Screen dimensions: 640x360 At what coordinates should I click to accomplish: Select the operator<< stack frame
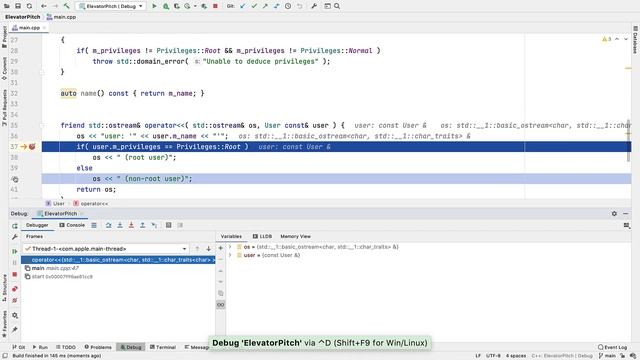tap(118, 260)
